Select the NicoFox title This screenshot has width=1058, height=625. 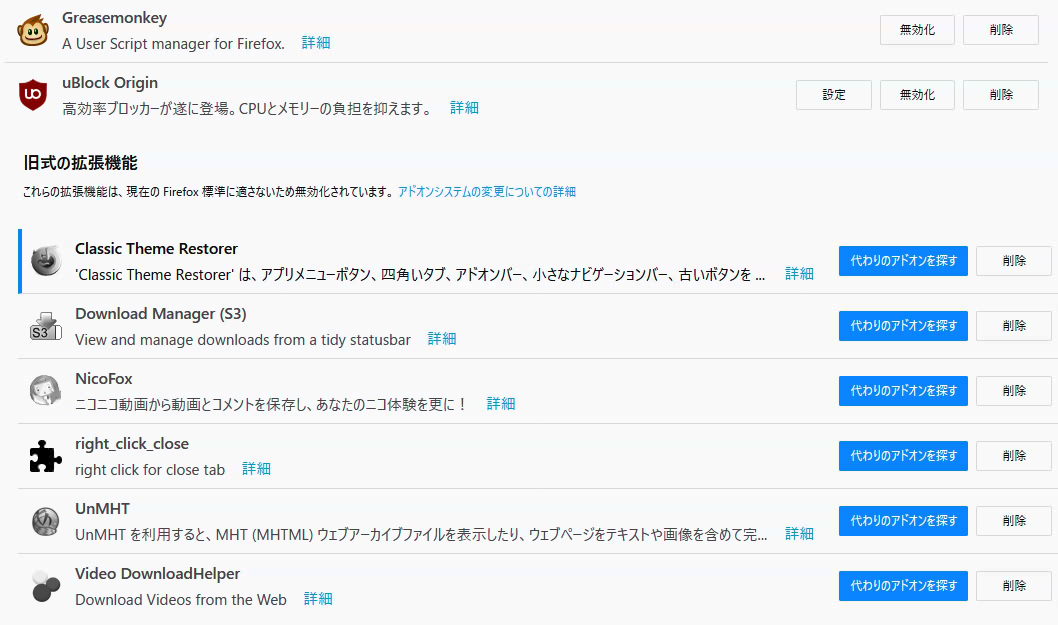pos(104,379)
